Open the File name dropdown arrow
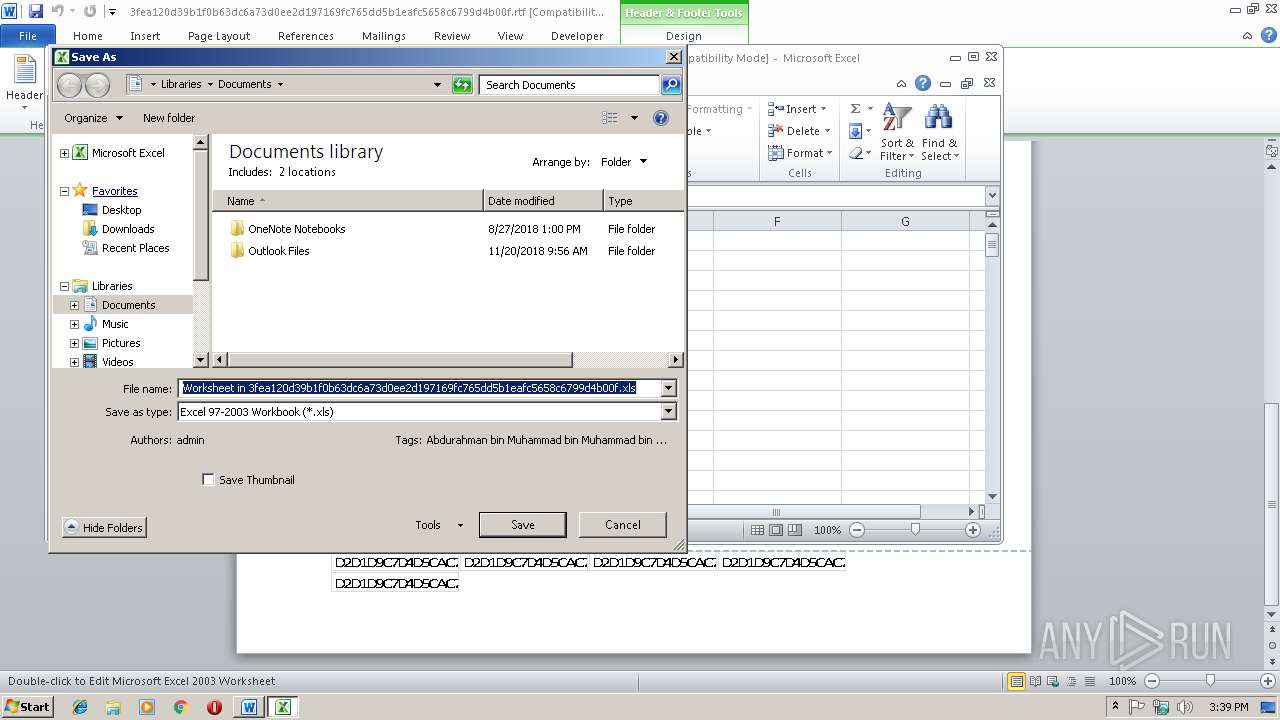 click(669, 388)
